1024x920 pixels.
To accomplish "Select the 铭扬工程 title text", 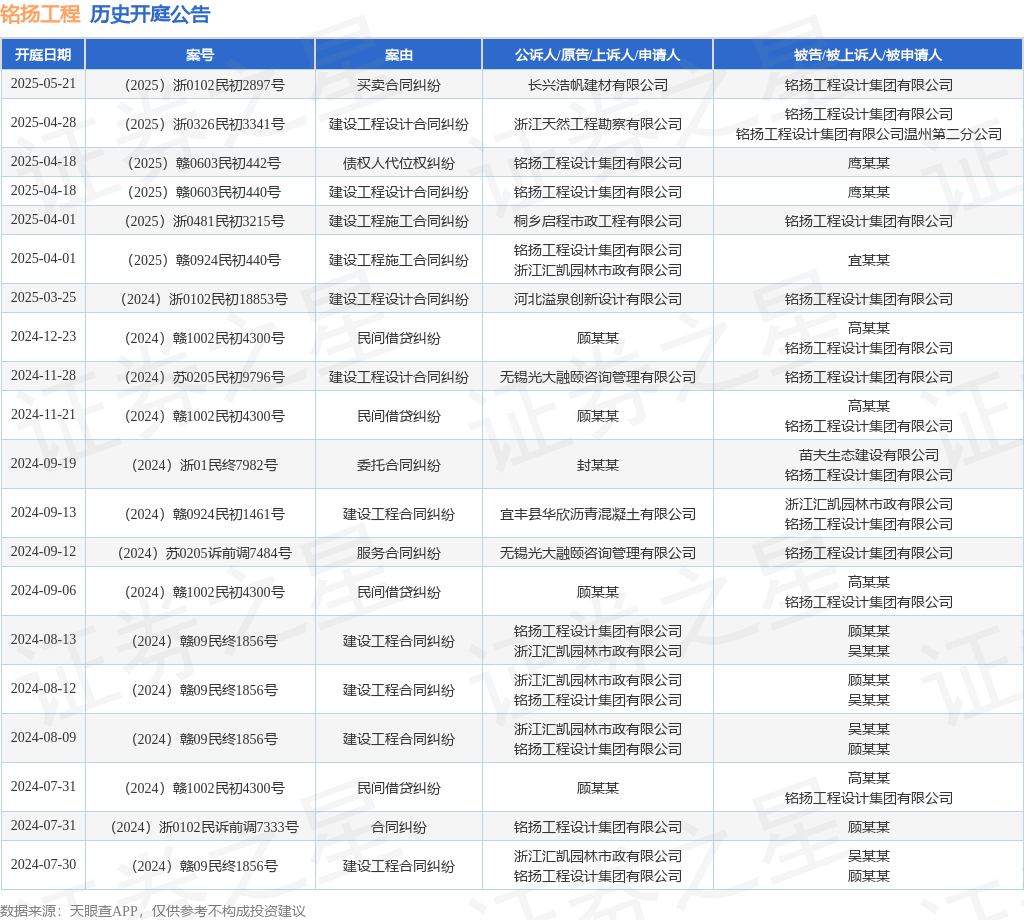I will (40, 14).
